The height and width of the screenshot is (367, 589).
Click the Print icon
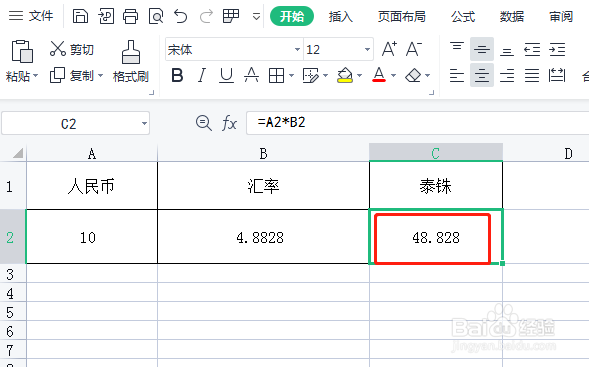point(131,17)
